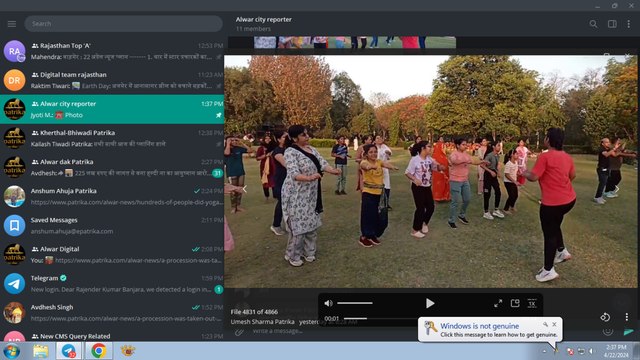Click sender name Umesh Sharma Patrika

(262, 322)
